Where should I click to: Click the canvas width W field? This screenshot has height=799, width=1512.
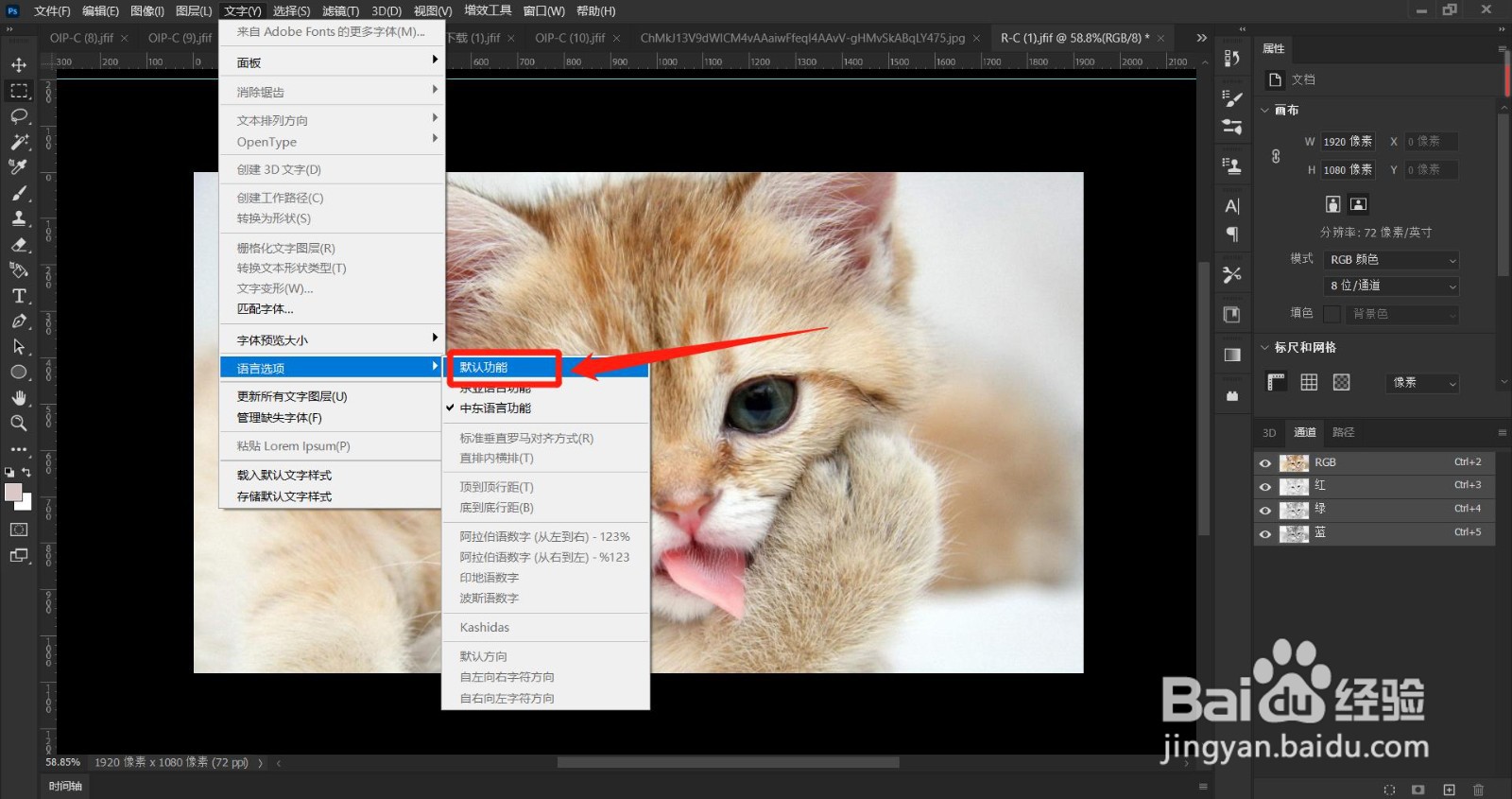[1348, 142]
